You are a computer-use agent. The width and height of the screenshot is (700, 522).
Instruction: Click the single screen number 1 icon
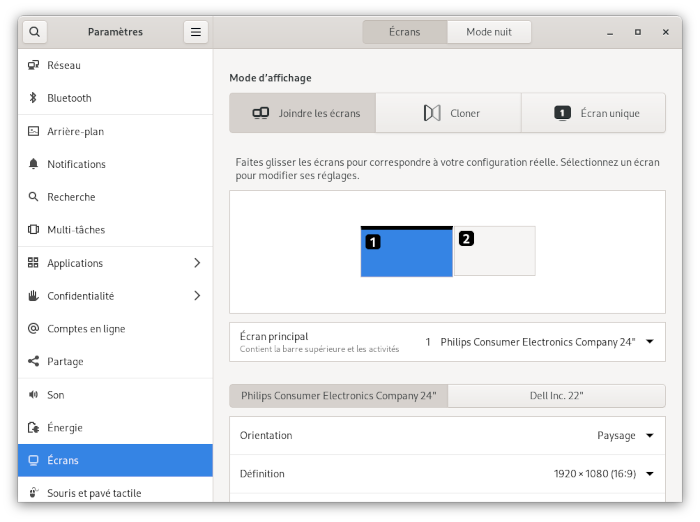tap(562, 113)
